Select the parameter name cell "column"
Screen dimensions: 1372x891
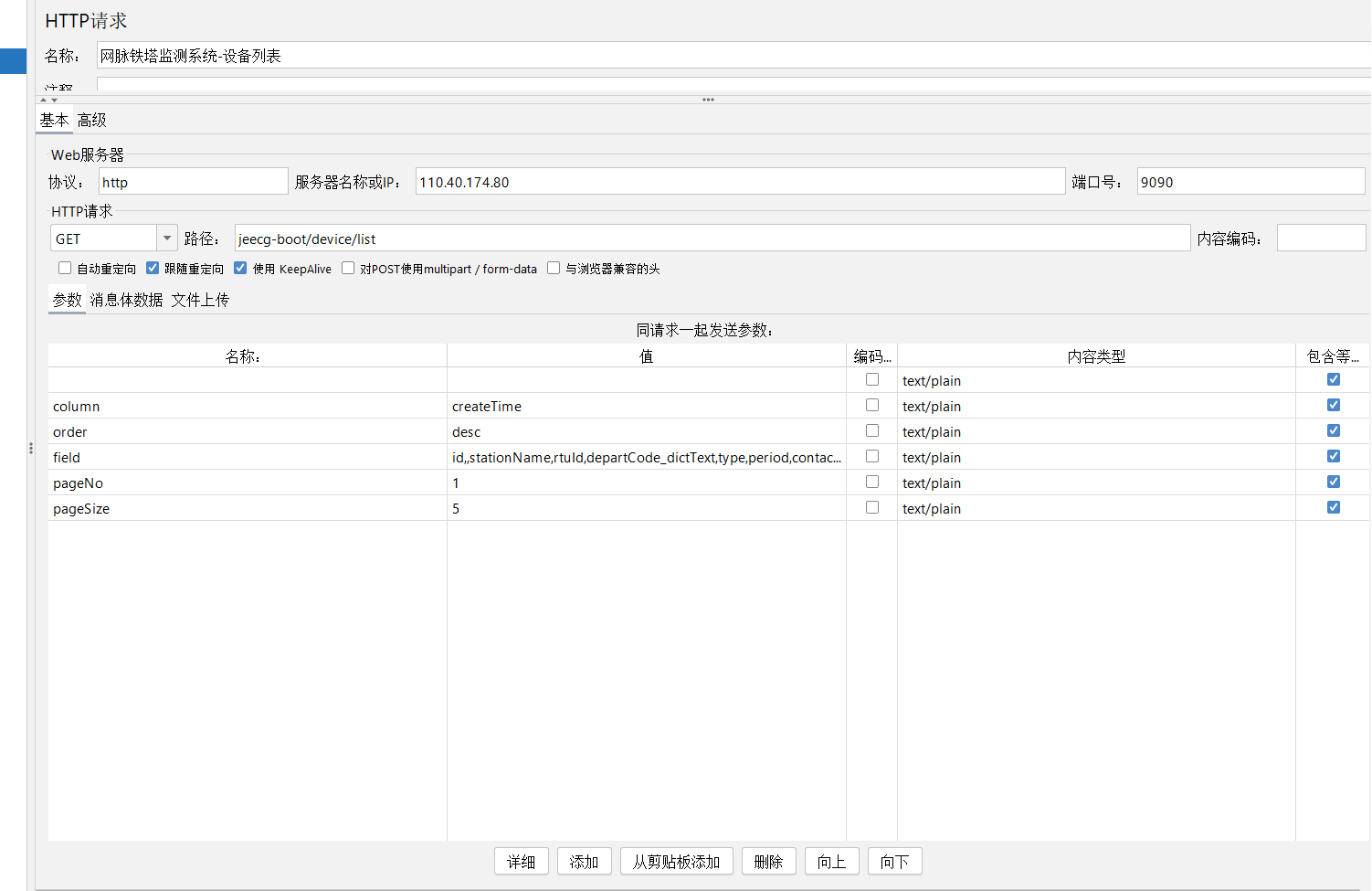pyautogui.click(x=248, y=406)
